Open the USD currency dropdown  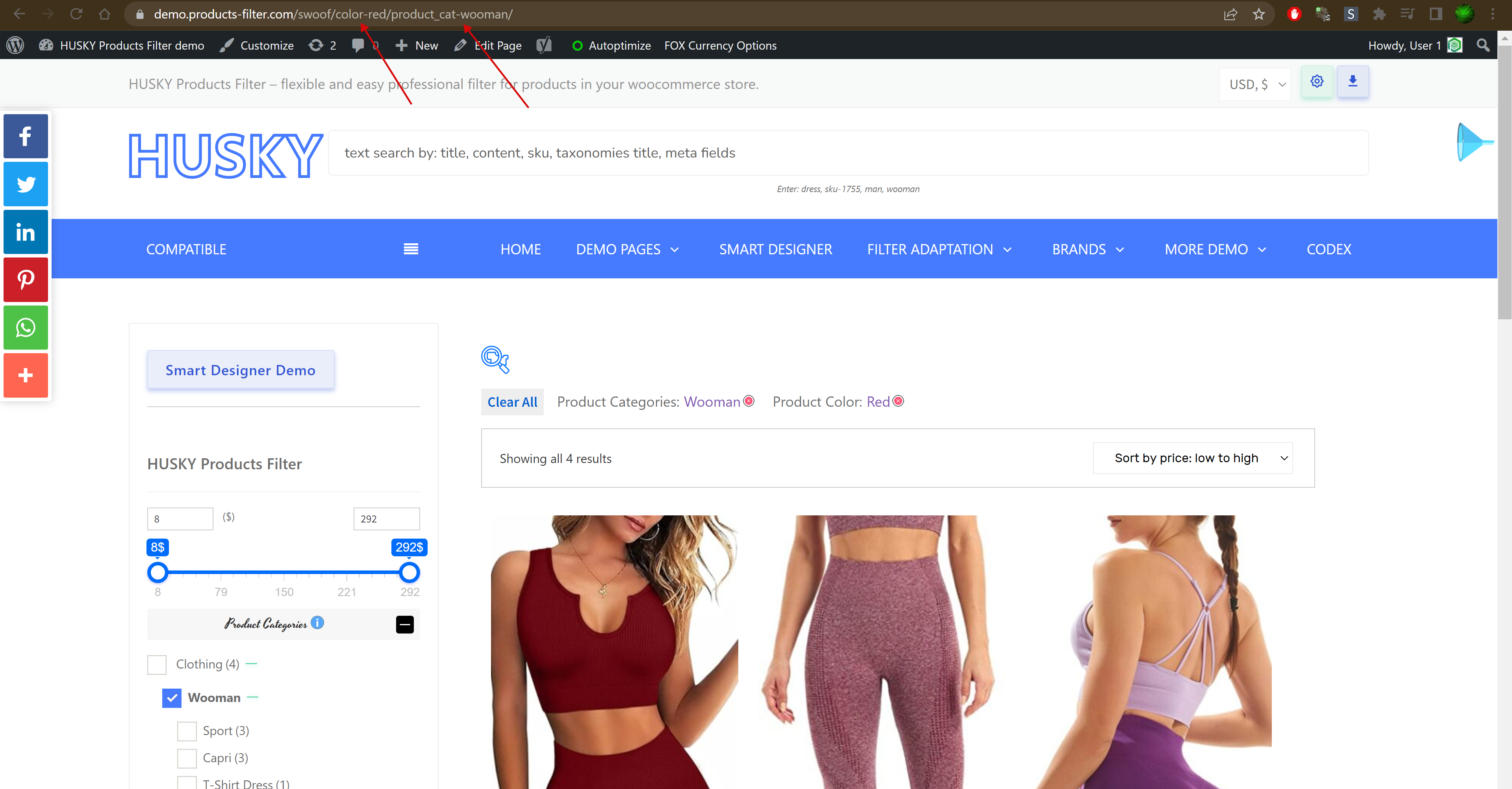pyautogui.click(x=1255, y=84)
